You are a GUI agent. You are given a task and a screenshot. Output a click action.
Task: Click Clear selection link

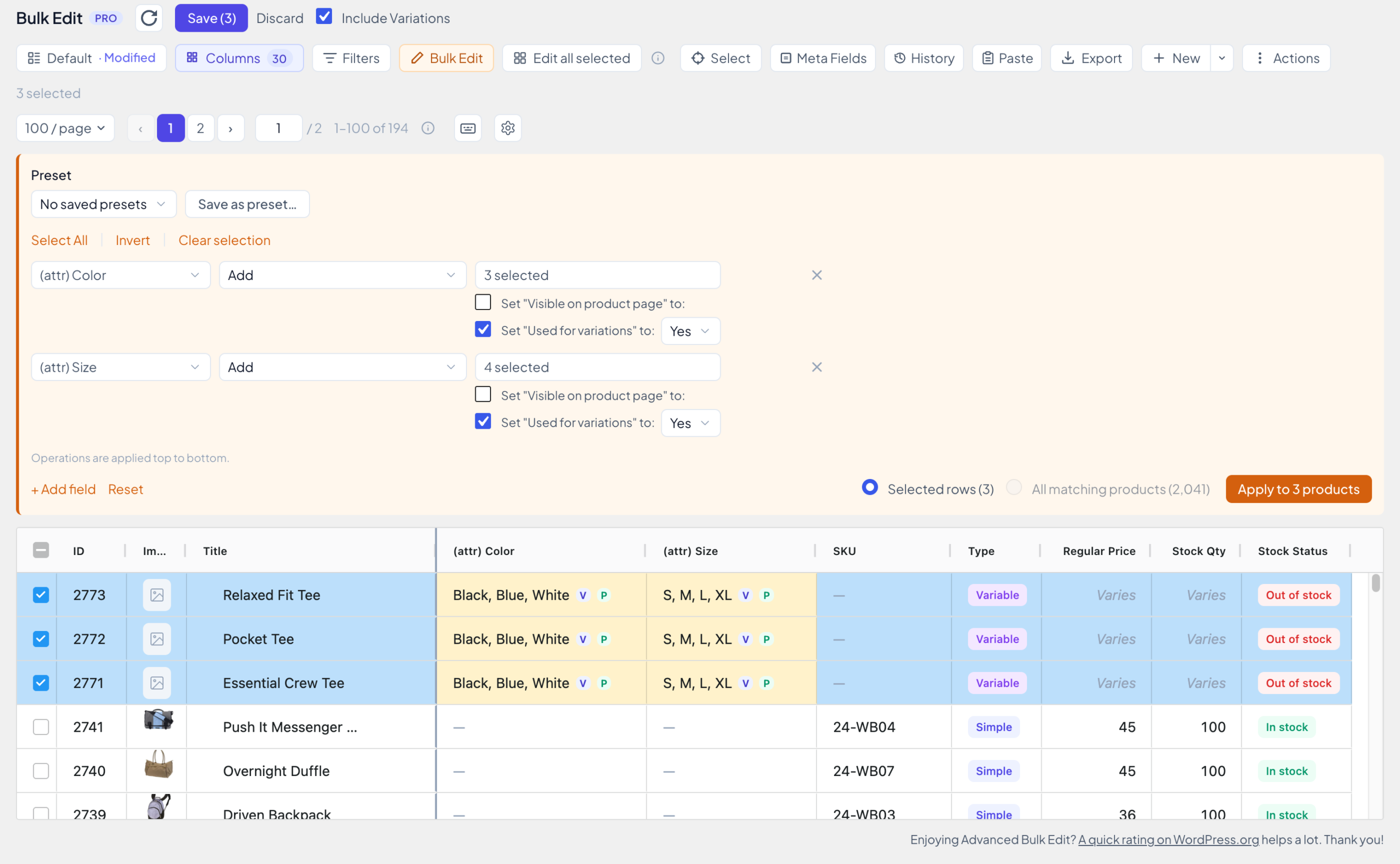coord(224,241)
